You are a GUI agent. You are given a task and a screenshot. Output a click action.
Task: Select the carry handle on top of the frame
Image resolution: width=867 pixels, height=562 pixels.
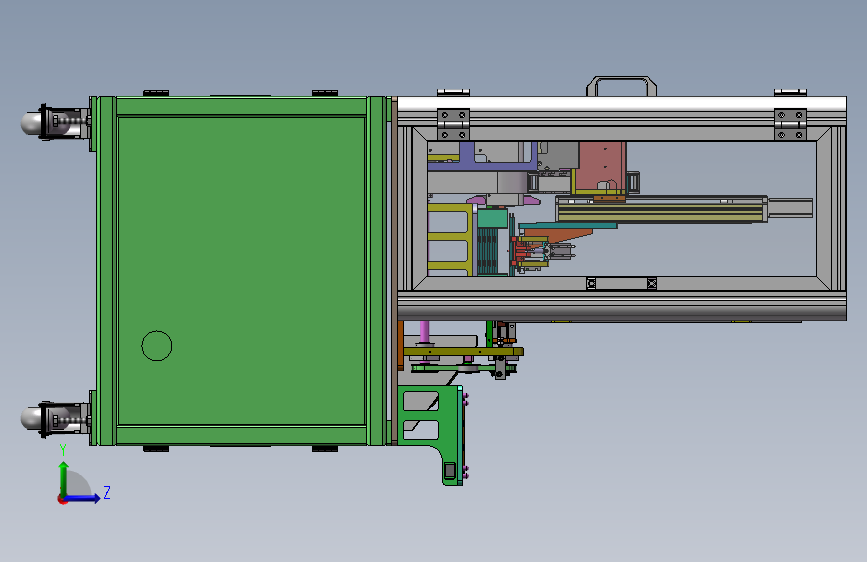point(621,86)
